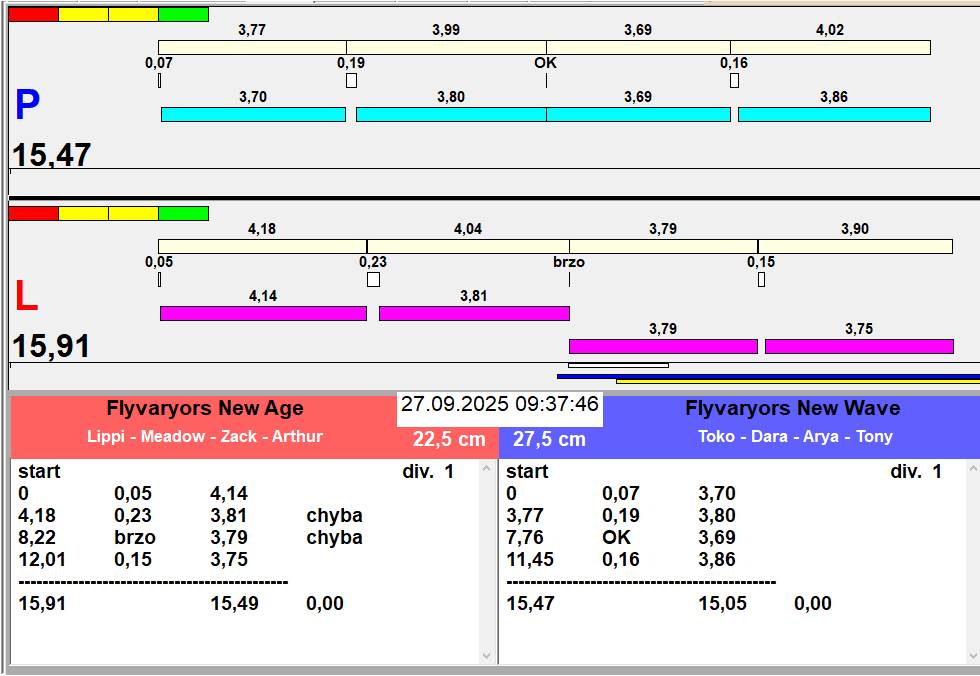Click the magenta run bar labeled 3,75
The image size is (980, 676).
[x=859, y=346]
